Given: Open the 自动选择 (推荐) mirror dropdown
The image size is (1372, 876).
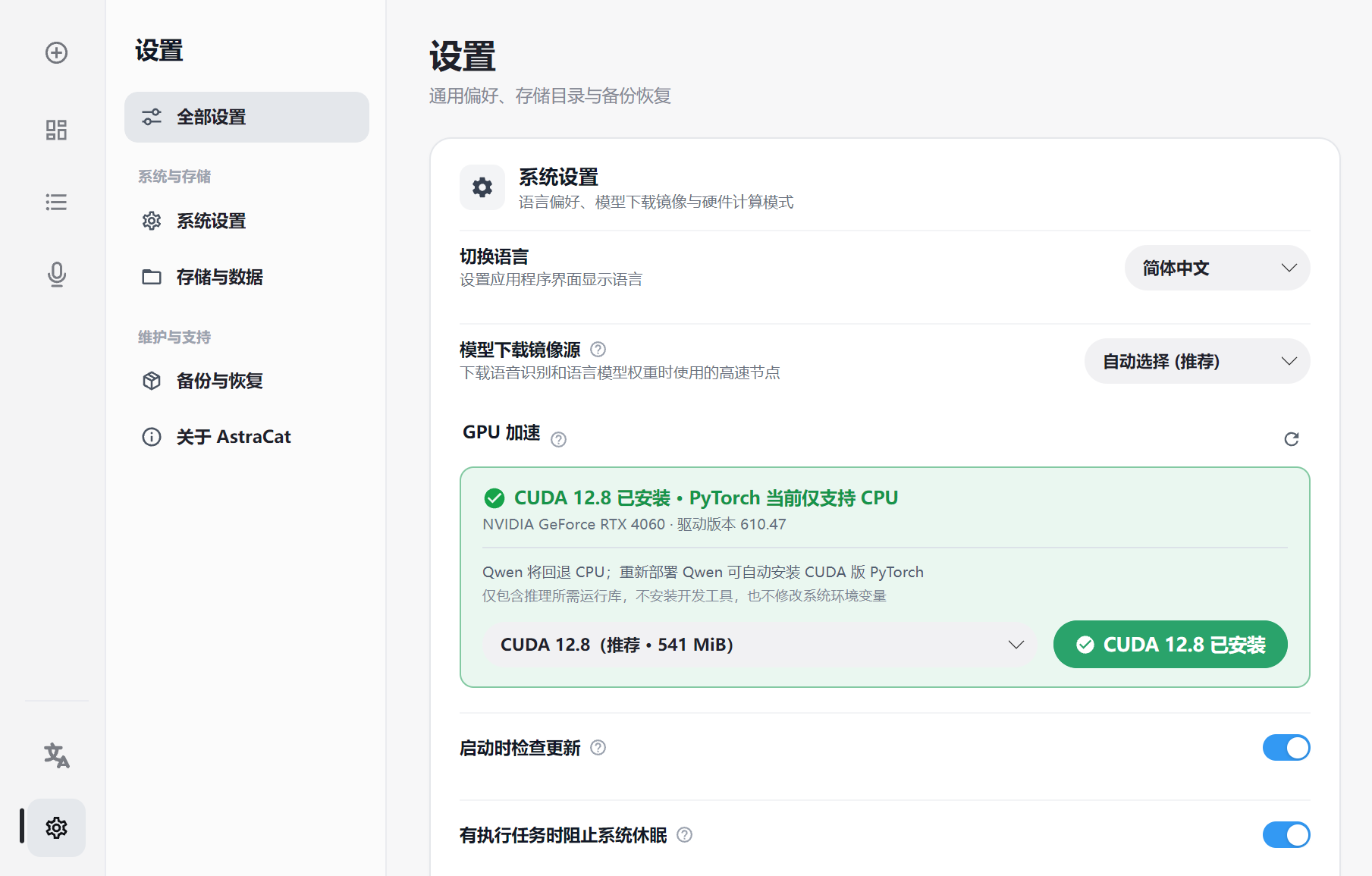Looking at the screenshot, I should pyautogui.click(x=1198, y=361).
